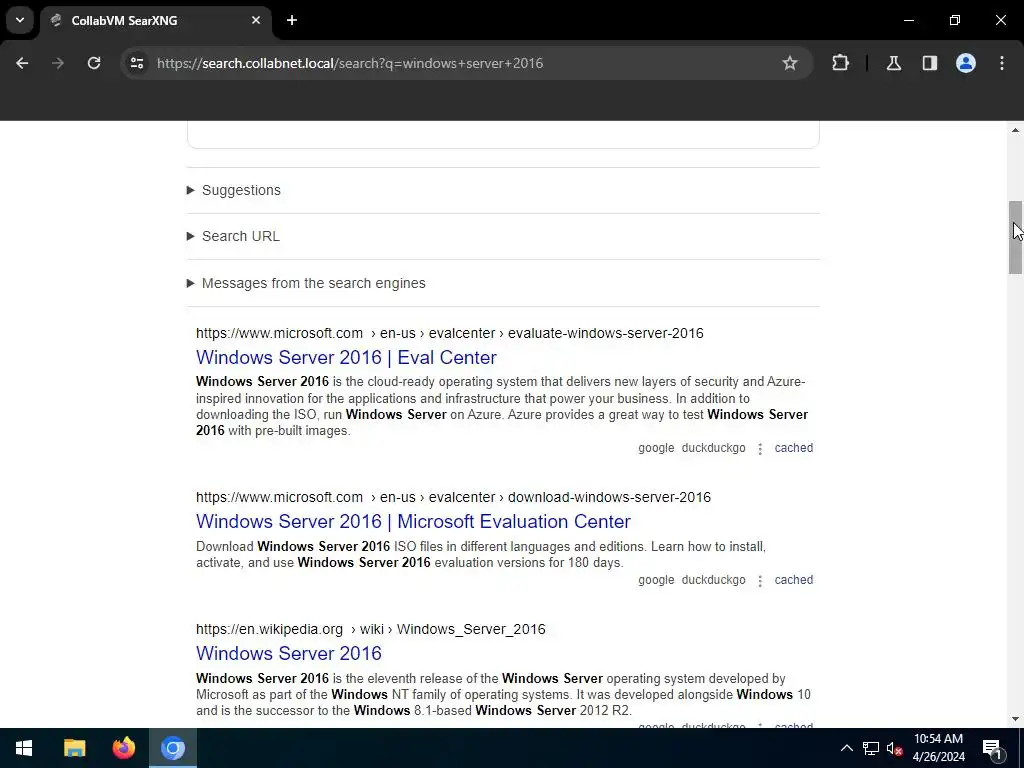Open more options dots for Eval Center result
The image size is (1024, 768).
point(760,449)
